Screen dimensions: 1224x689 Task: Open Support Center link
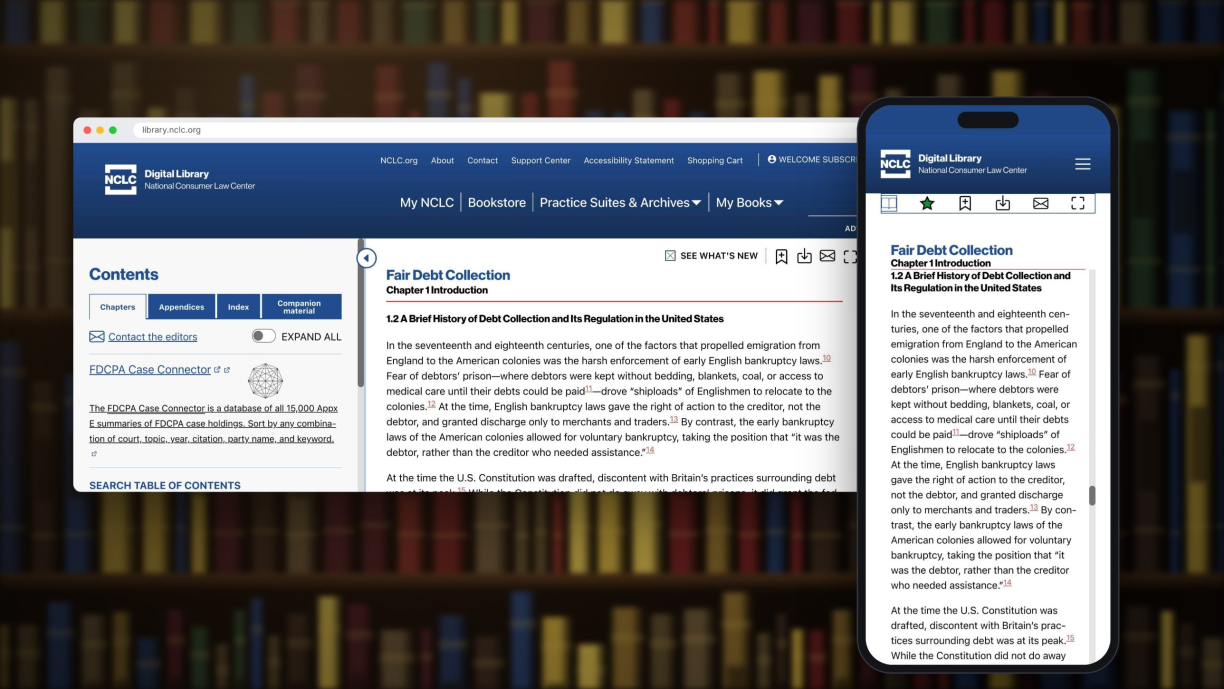tap(541, 160)
